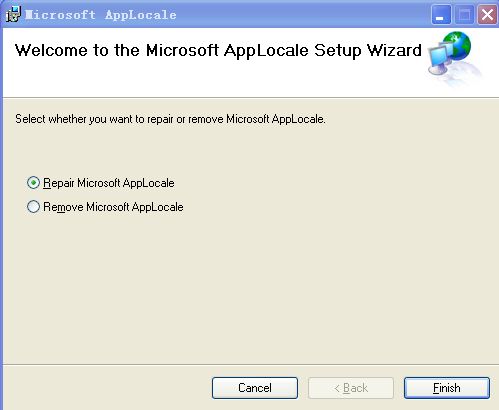This screenshot has width=499, height=410.
Task: Click the monitor image in the banner graphic
Action: click(x=438, y=60)
